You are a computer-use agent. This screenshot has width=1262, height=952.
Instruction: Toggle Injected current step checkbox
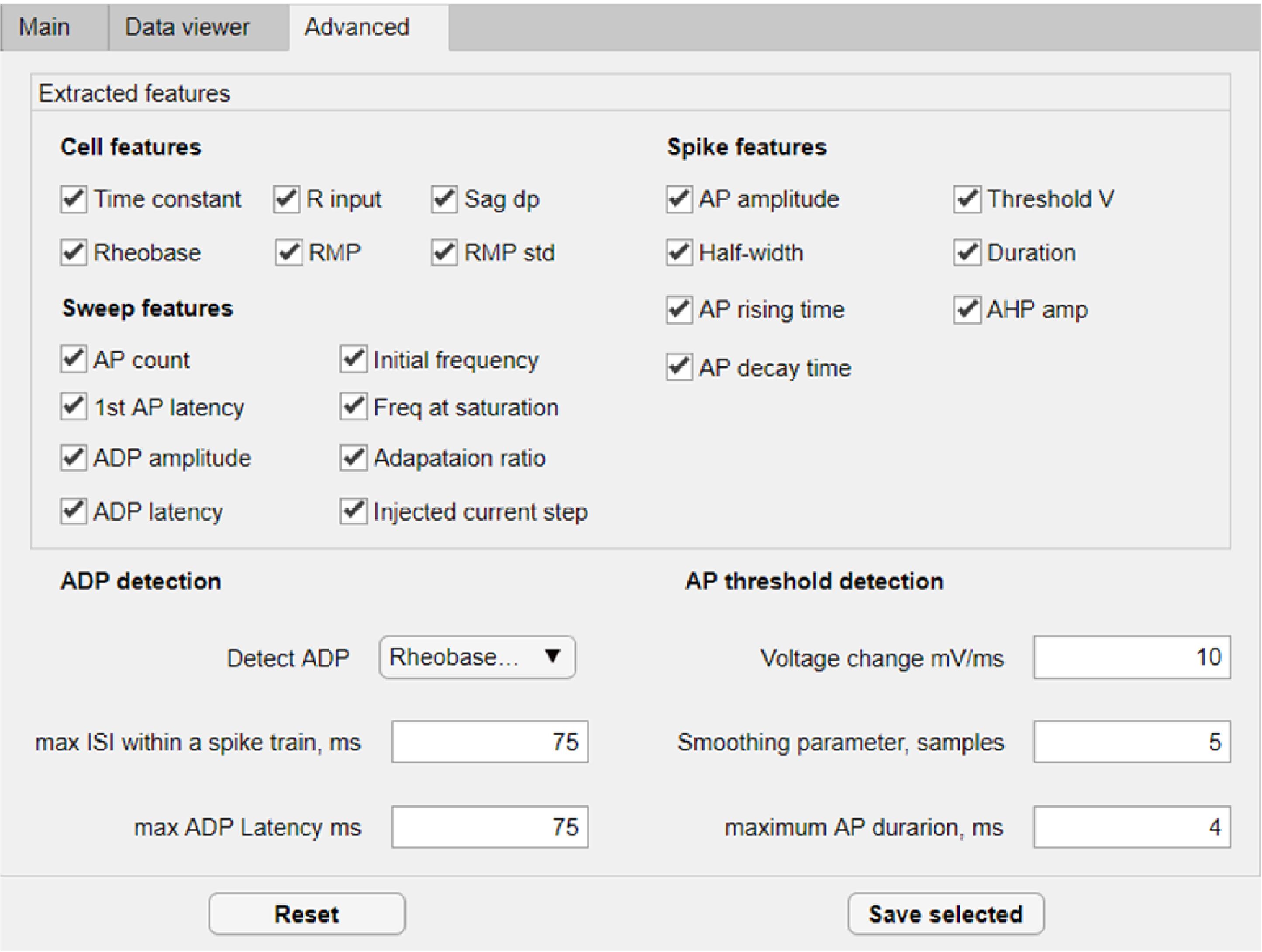[x=353, y=511]
